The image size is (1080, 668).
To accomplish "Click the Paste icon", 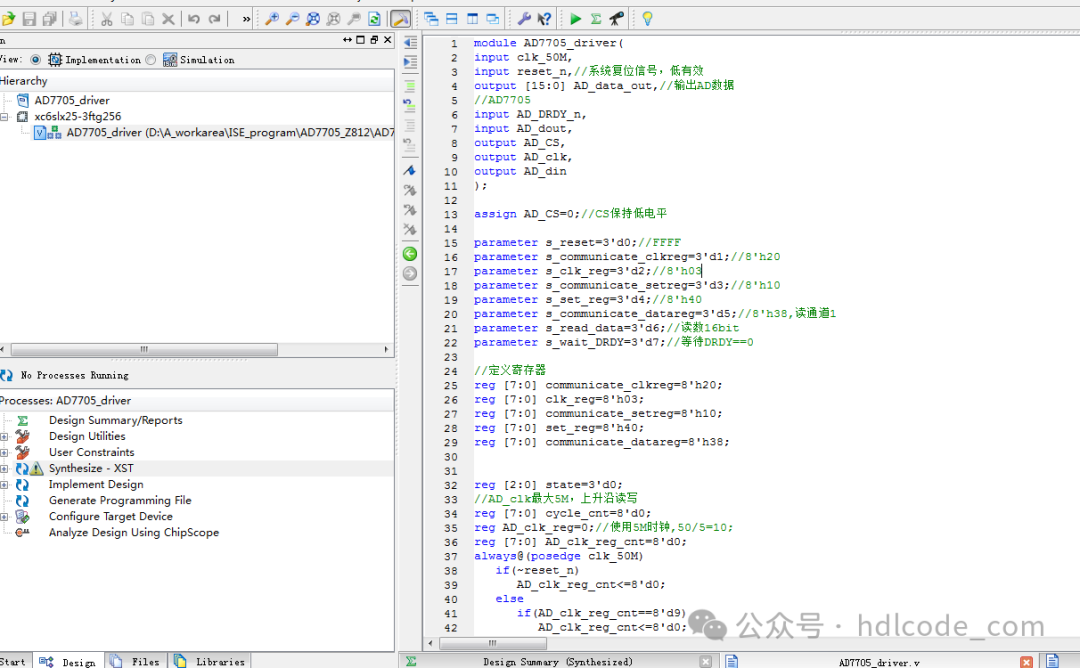I will tap(148, 19).
